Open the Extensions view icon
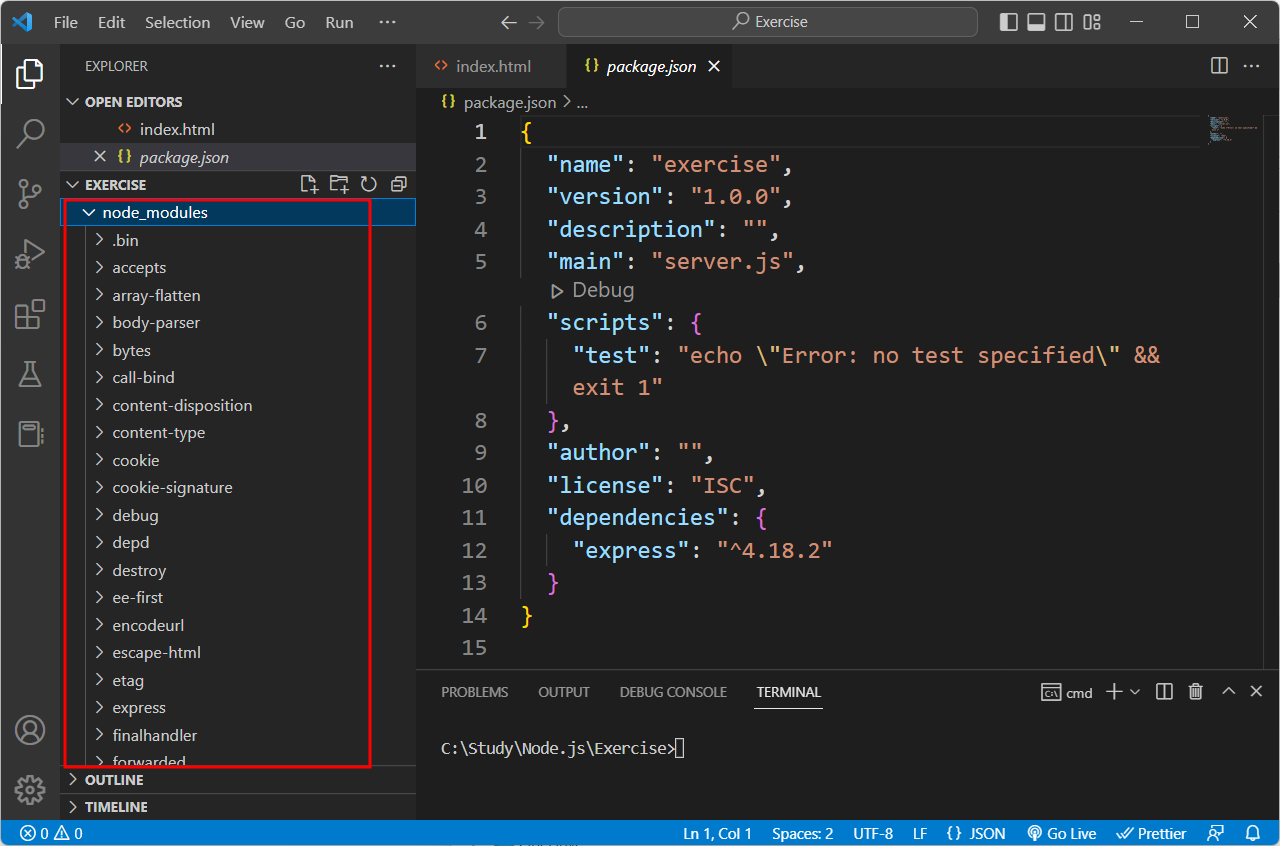 (30, 314)
